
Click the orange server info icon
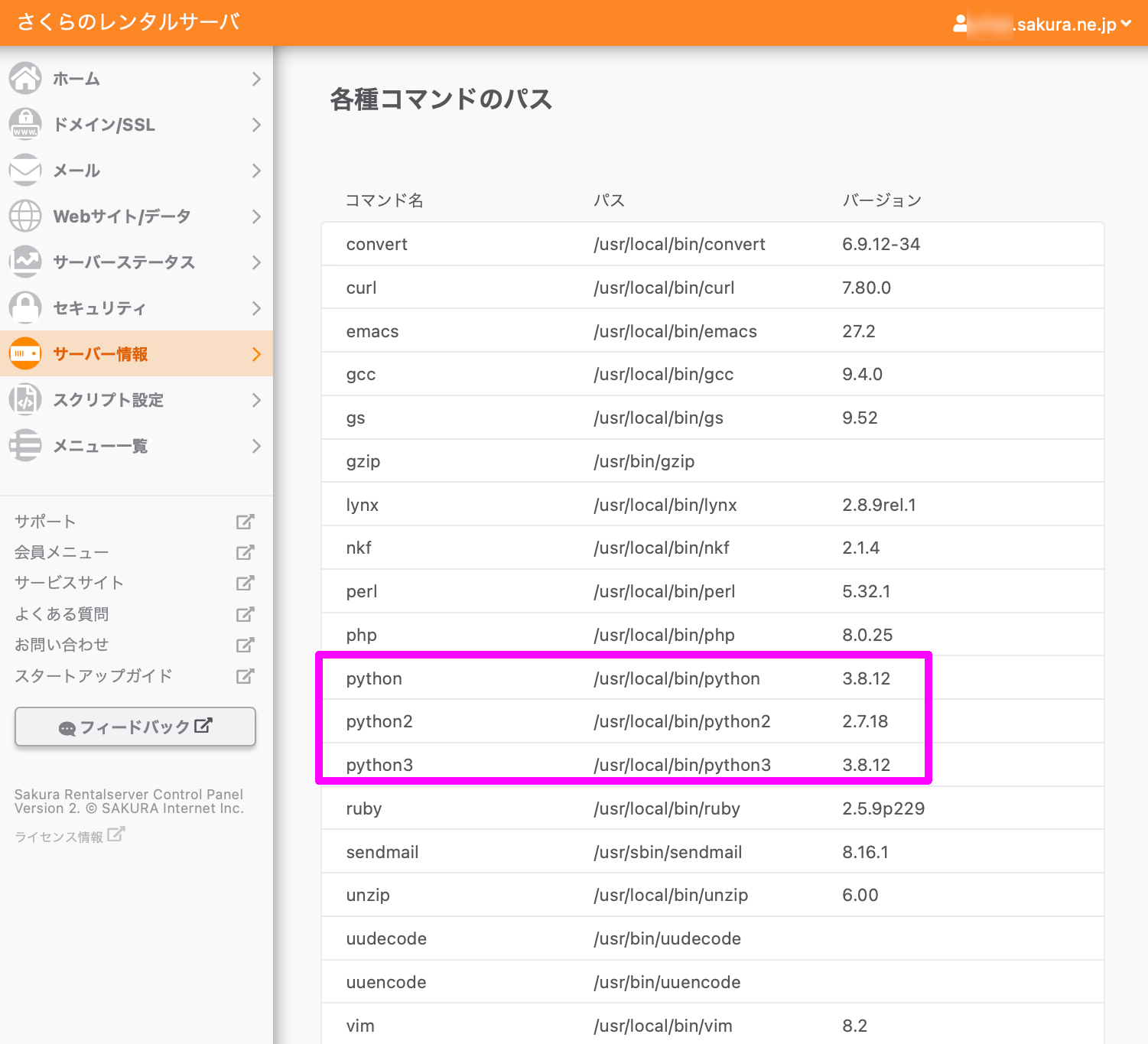click(x=25, y=353)
